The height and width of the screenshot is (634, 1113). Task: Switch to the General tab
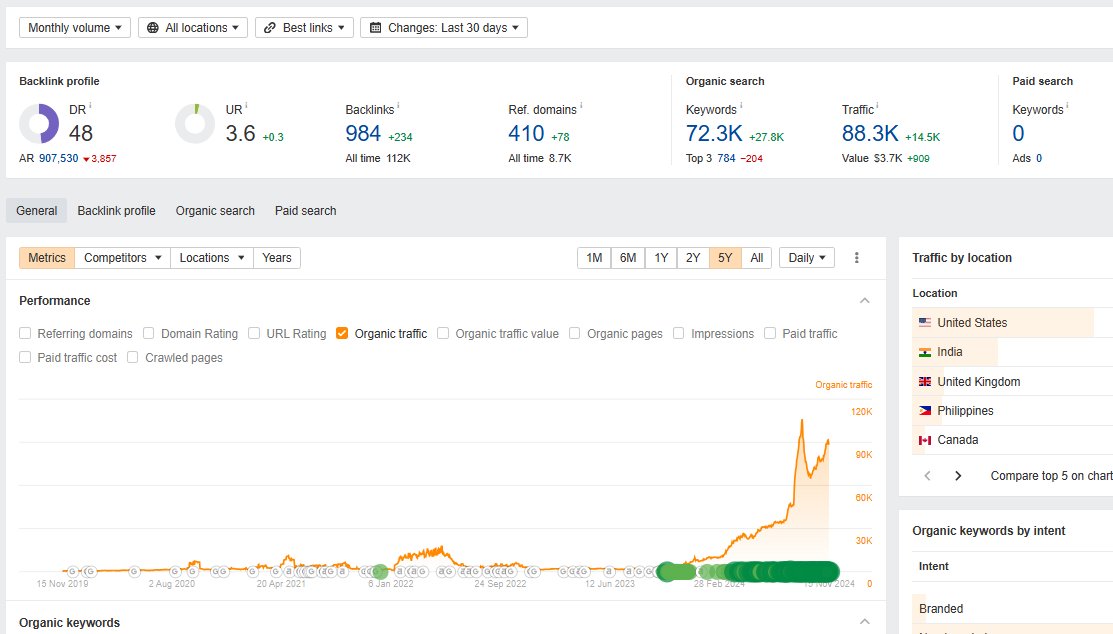coord(37,211)
